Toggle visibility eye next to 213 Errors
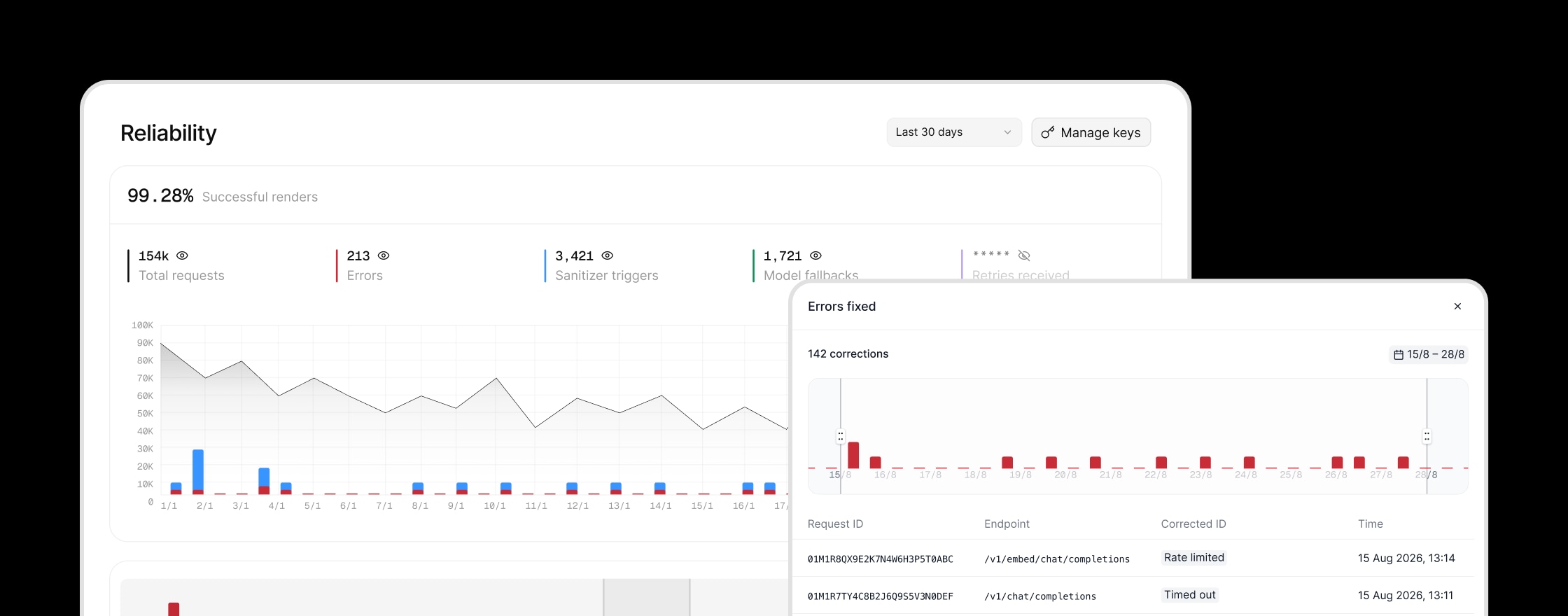 pos(384,255)
